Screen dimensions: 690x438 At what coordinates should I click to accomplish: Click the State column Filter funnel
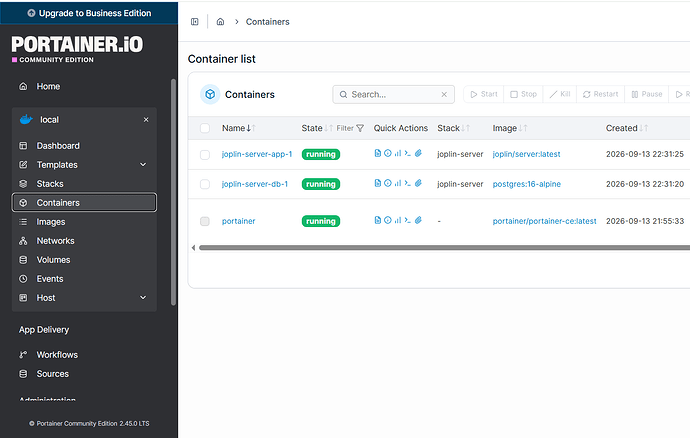(360, 128)
